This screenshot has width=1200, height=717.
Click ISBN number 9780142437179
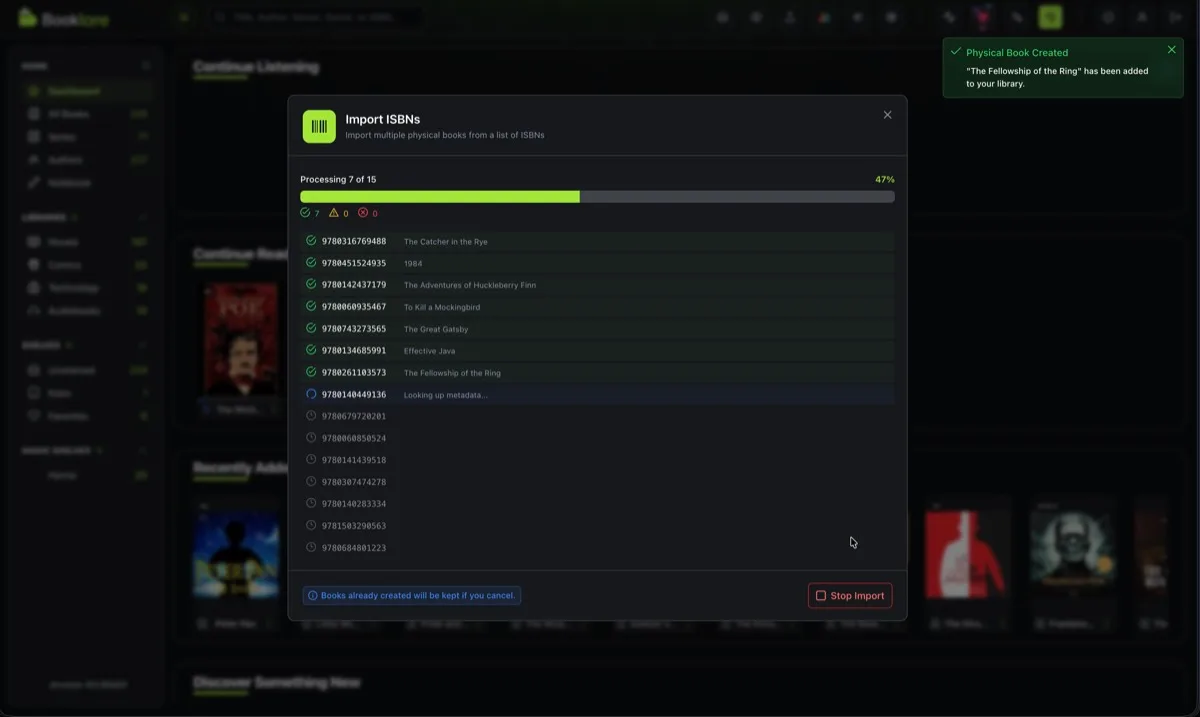click(x=354, y=285)
